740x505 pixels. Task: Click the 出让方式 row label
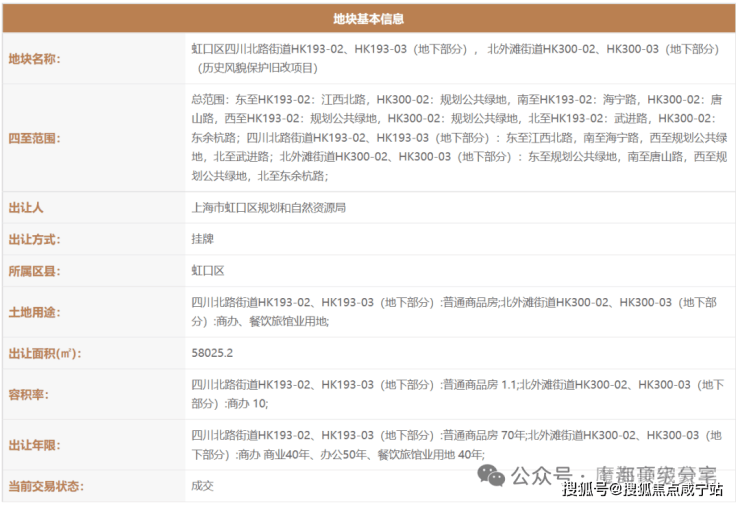35,239
